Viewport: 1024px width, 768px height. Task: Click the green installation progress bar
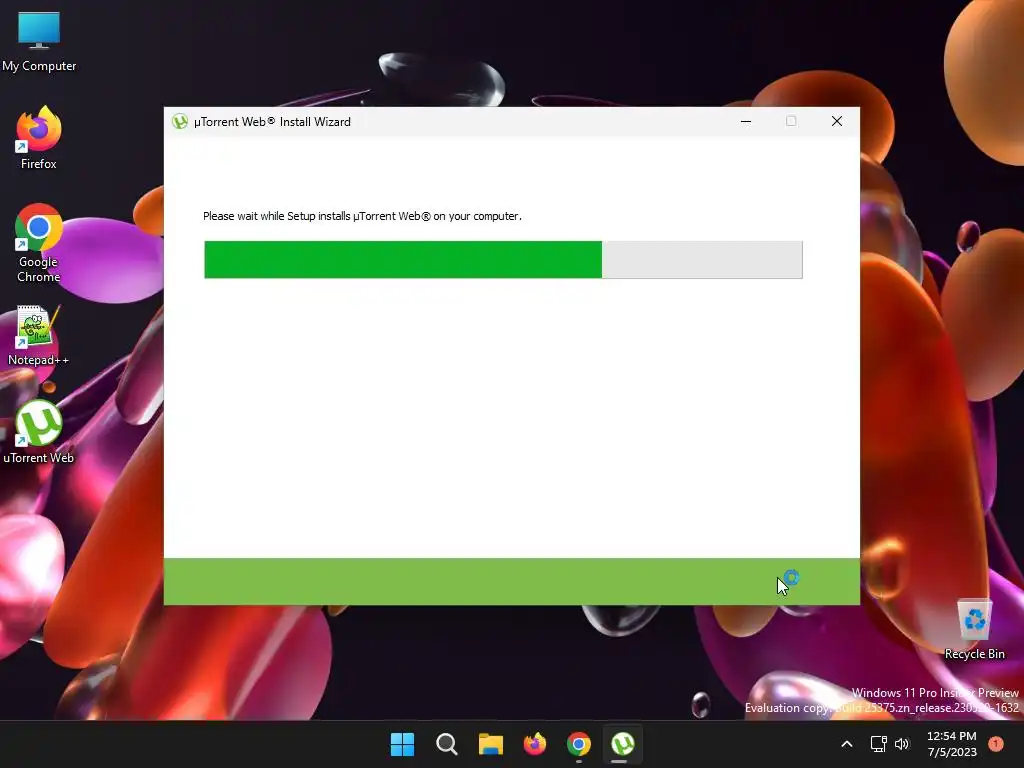(x=503, y=260)
